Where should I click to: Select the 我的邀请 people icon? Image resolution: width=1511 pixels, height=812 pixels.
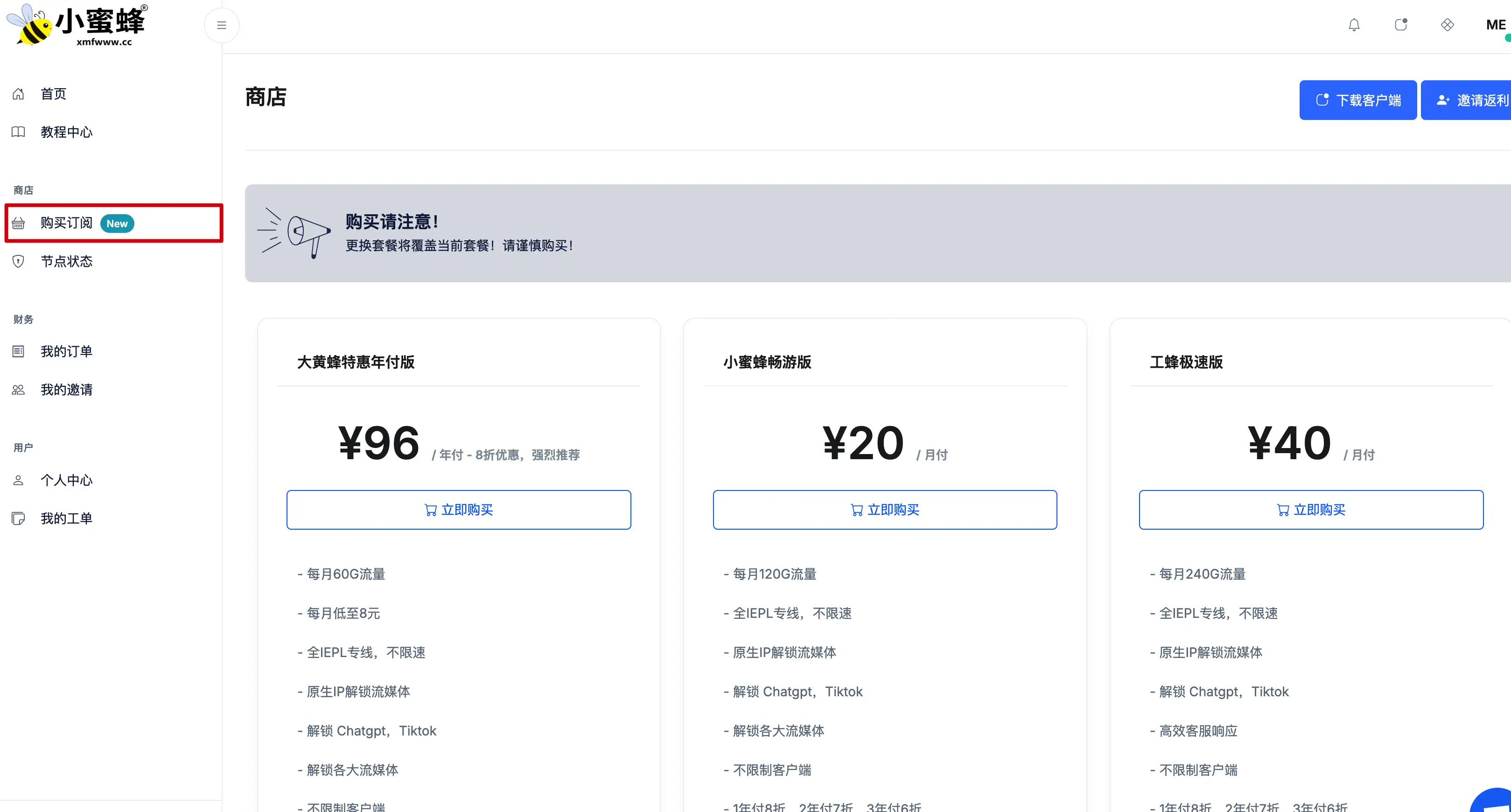click(18, 390)
